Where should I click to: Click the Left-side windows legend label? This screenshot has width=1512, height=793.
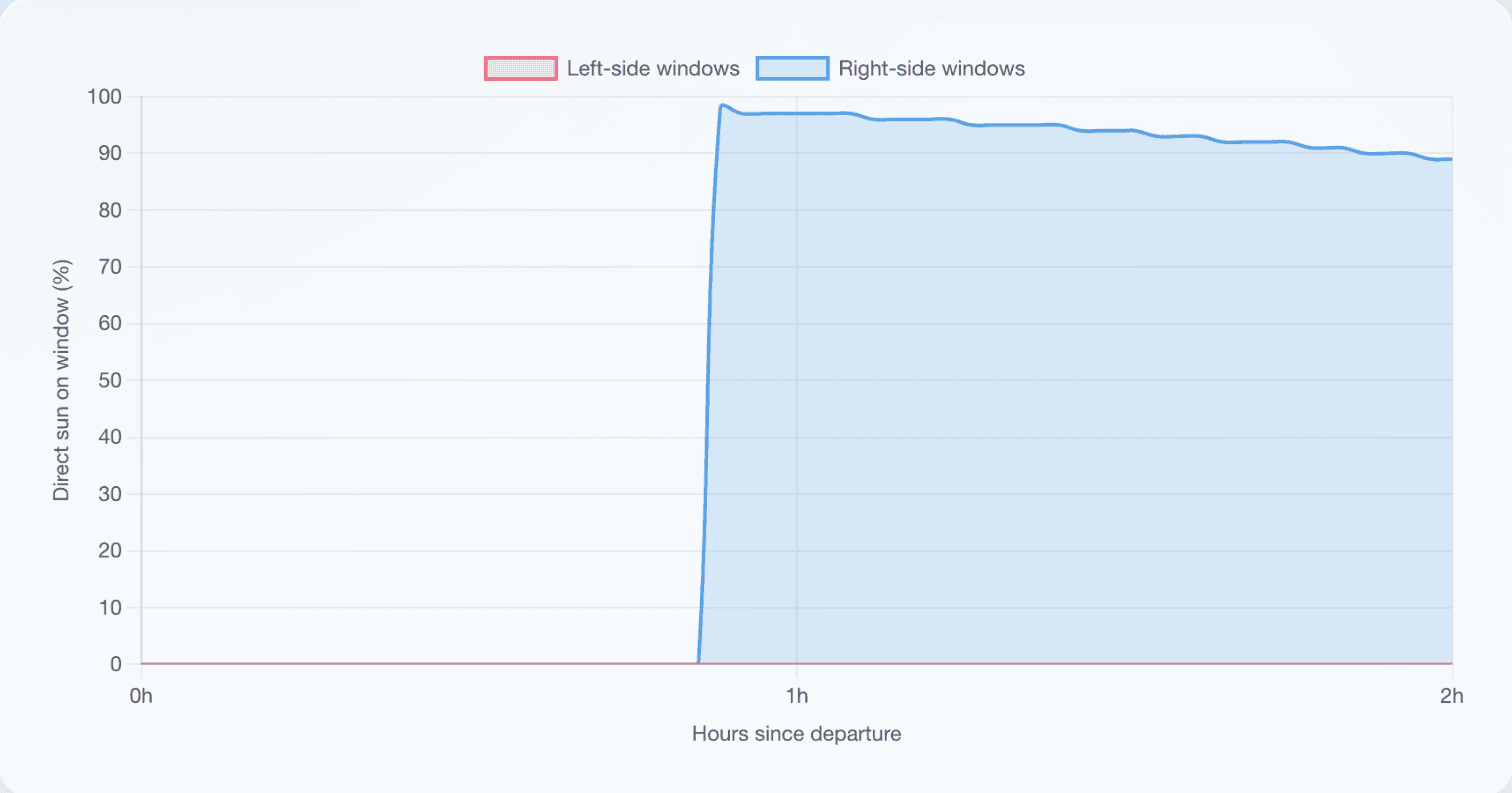pyautogui.click(x=653, y=69)
